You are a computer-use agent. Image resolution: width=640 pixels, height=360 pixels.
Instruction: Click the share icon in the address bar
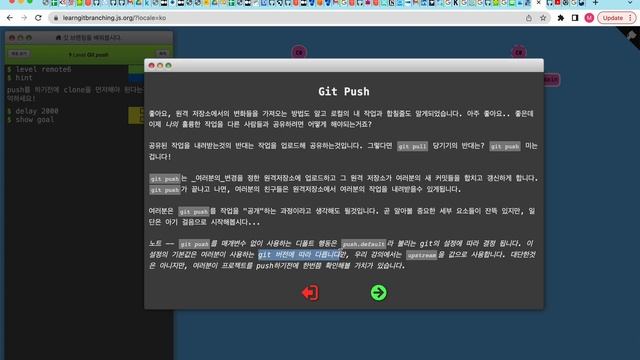click(529, 18)
